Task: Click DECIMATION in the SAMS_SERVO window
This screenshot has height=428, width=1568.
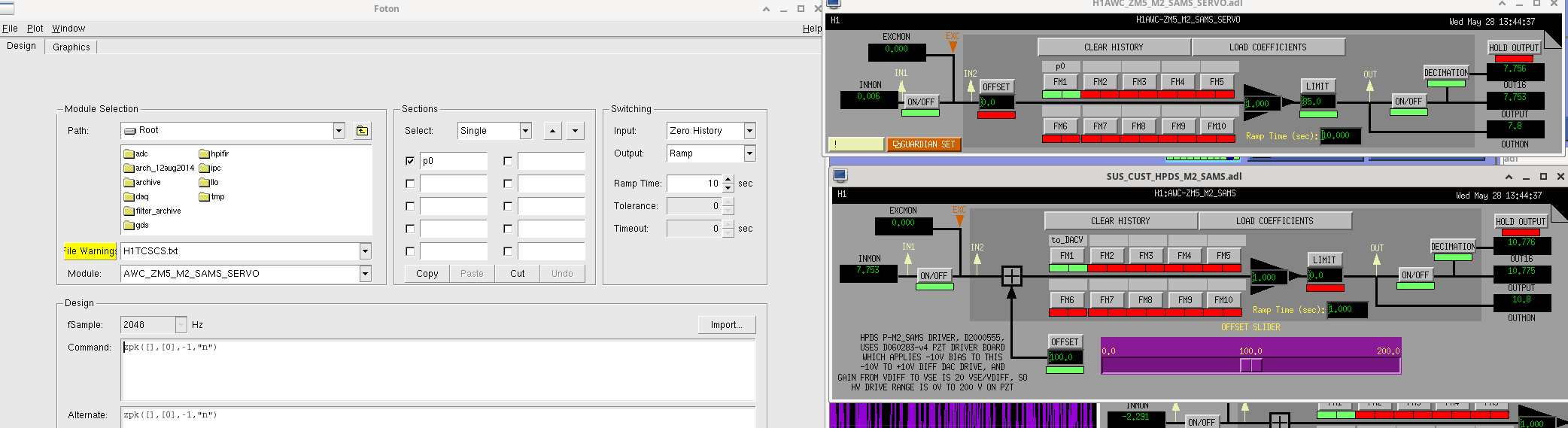Action: tap(1446, 73)
